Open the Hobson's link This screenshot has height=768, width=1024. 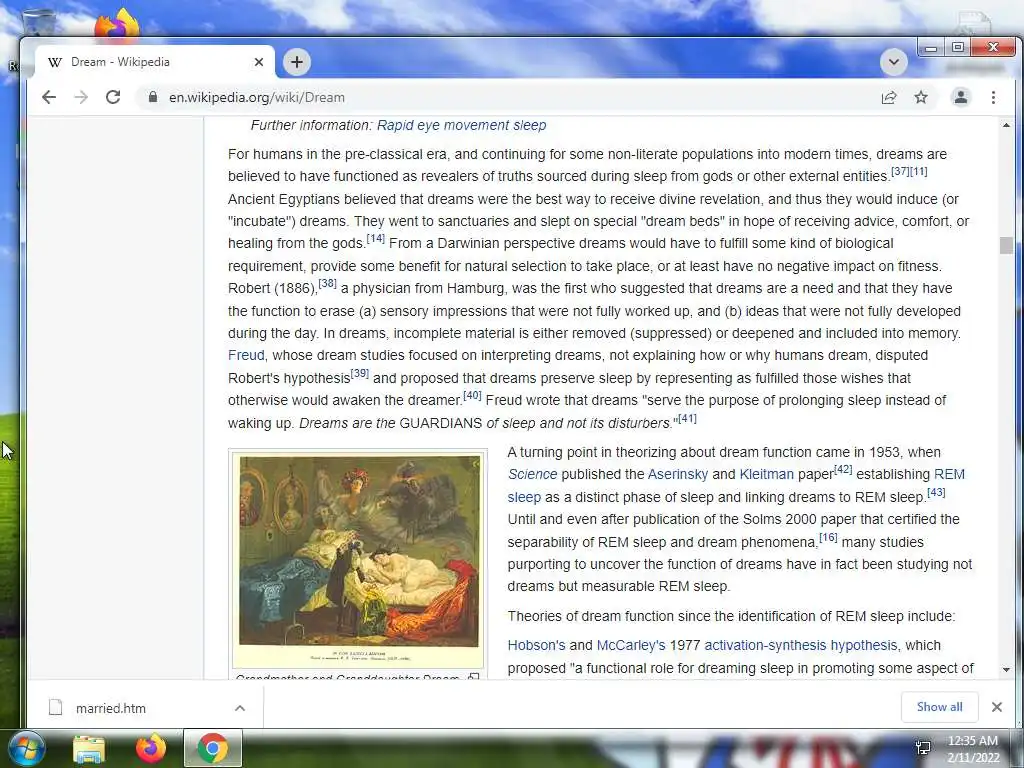tap(536, 645)
